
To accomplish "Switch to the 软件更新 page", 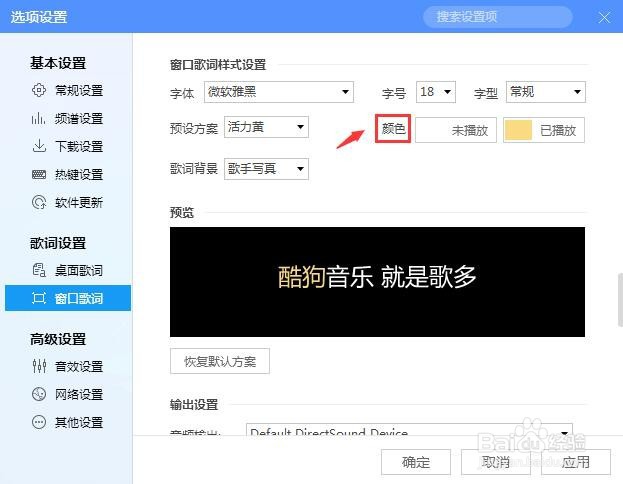I will 68,202.
